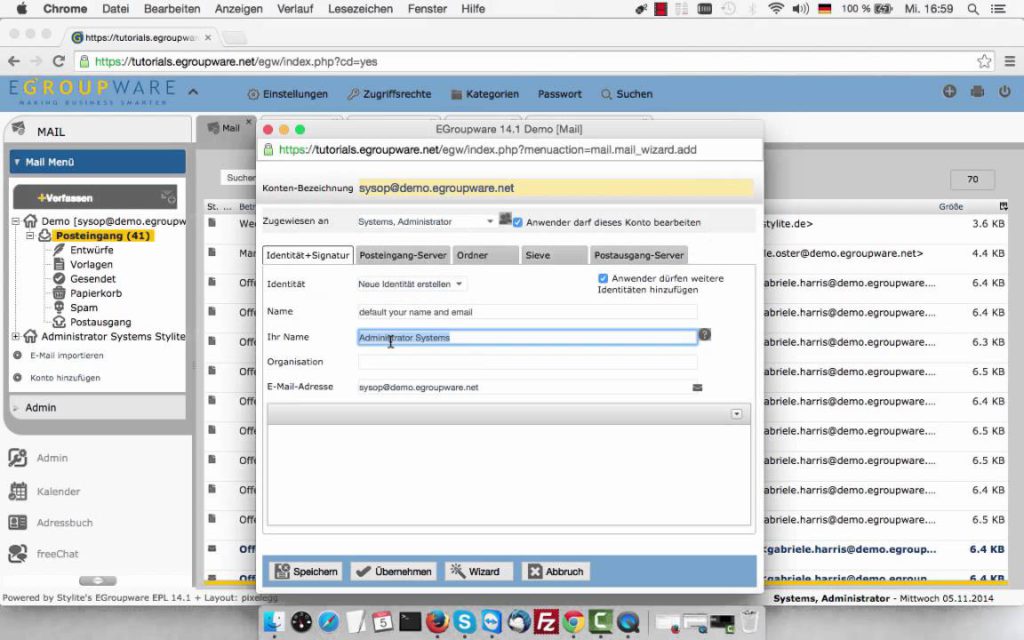Expand the Administrator Systems Stylite account

pyautogui.click(x=15, y=336)
